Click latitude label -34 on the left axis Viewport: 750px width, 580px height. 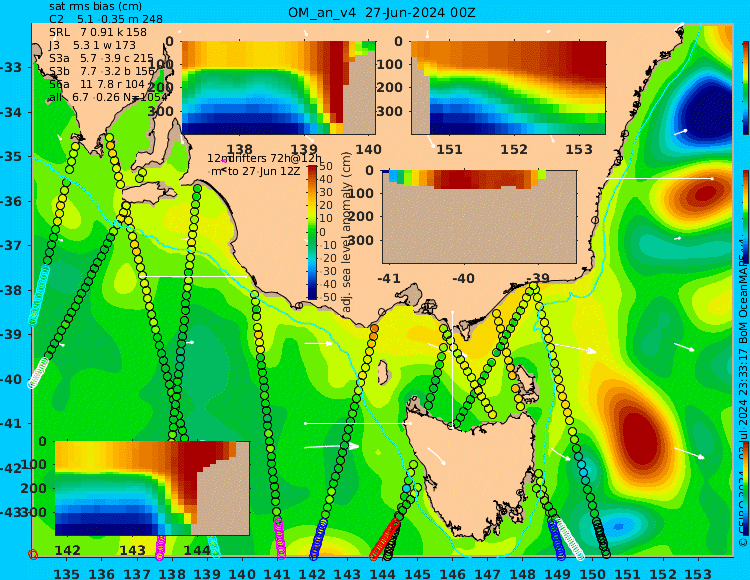(11, 112)
